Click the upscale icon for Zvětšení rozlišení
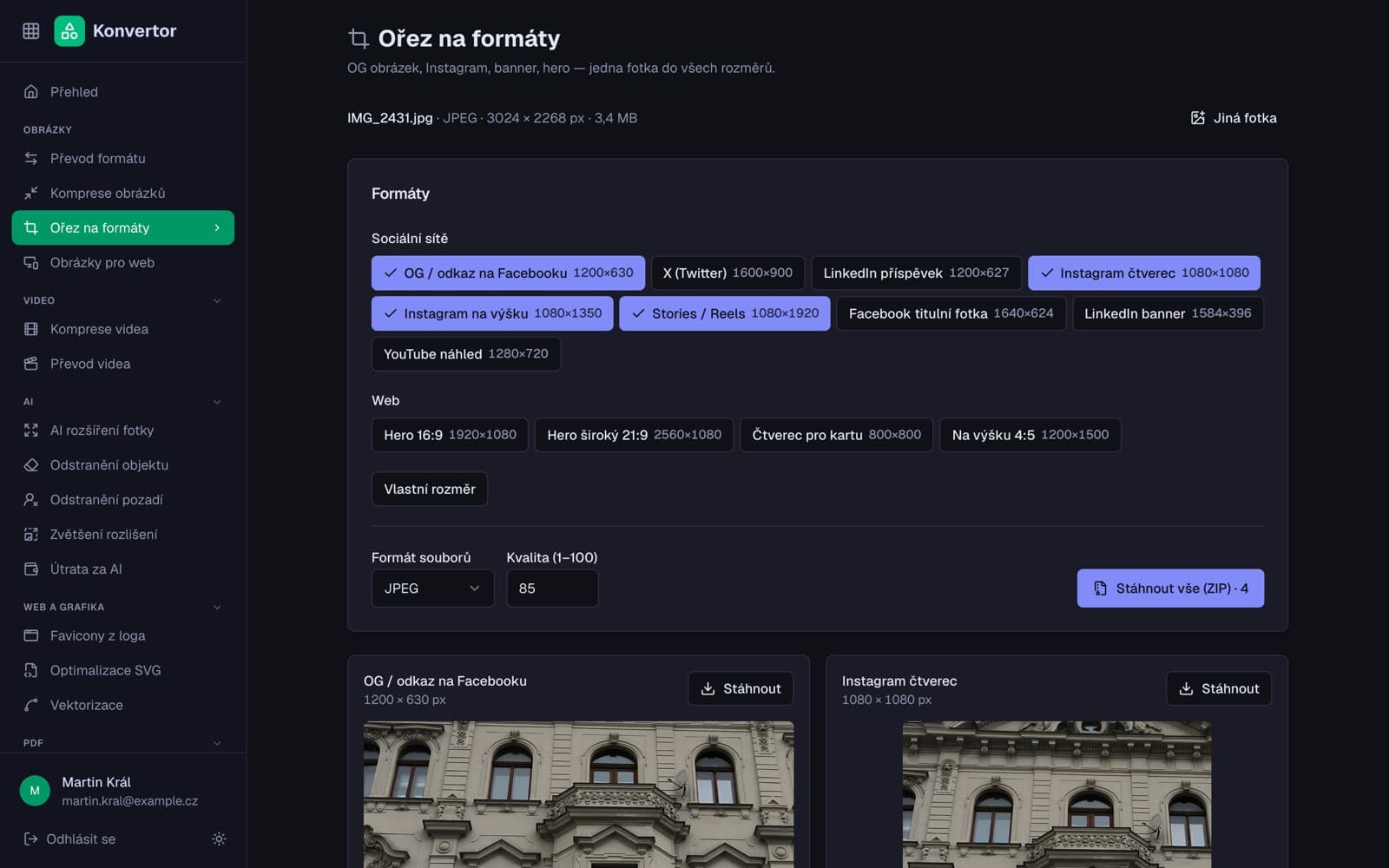 point(31,534)
